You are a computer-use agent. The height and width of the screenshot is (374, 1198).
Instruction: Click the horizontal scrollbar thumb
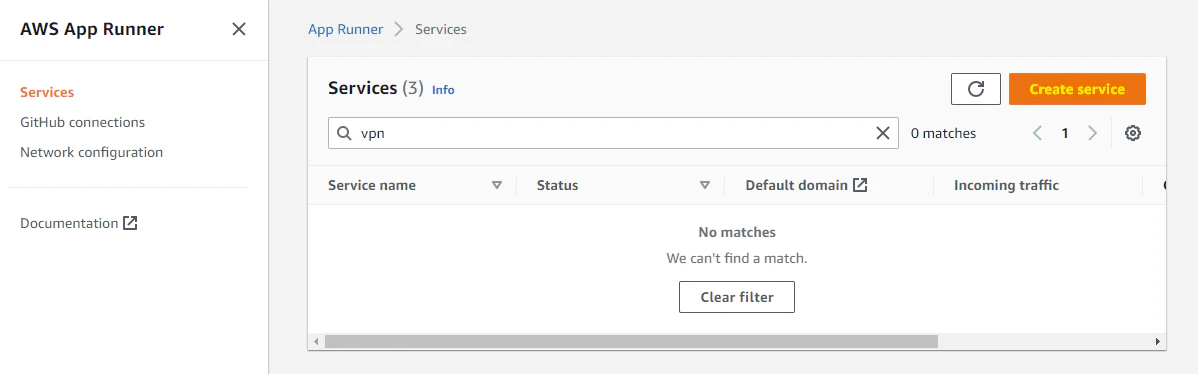click(x=631, y=341)
